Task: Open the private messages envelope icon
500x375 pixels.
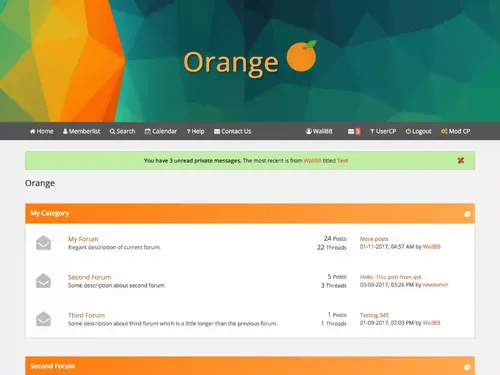Action: click(351, 131)
